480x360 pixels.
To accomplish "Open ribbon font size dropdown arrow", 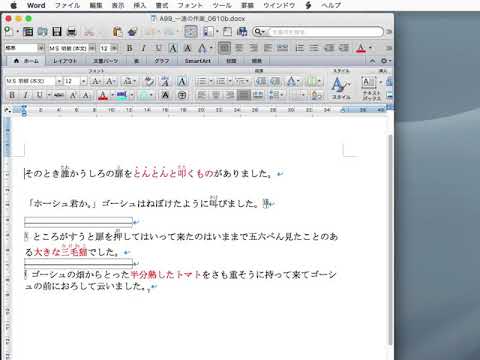I will (83, 81).
